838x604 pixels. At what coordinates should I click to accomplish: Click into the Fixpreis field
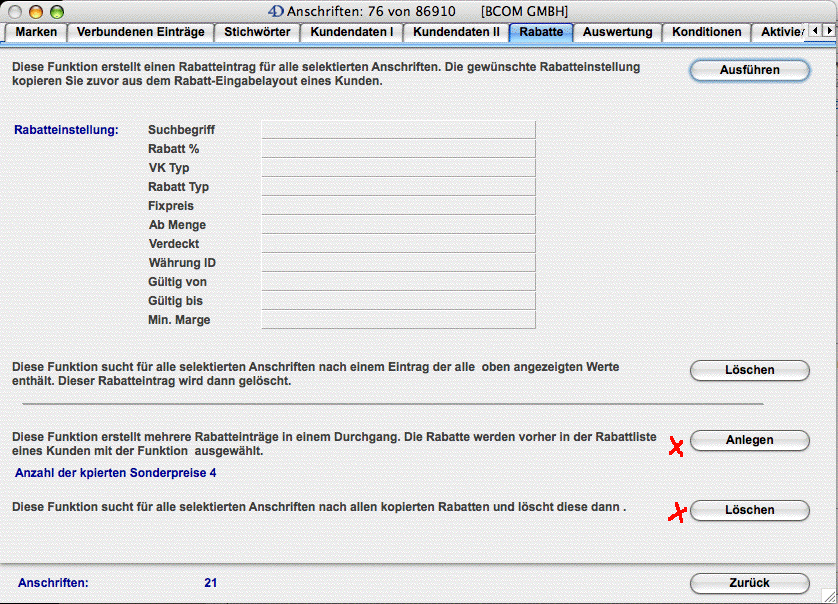(398, 206)
